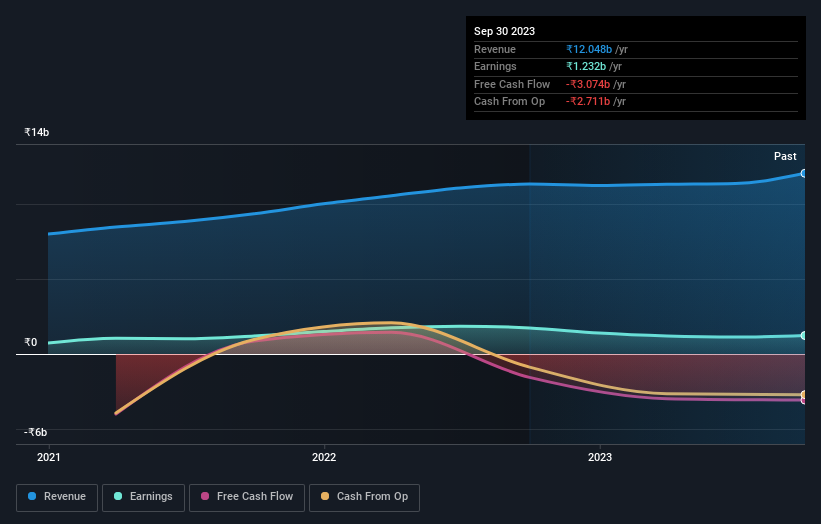Screen dimensions: 821x524
Task: Toggle the Free Cash Flow legend series
Action: tap(247, 497)
